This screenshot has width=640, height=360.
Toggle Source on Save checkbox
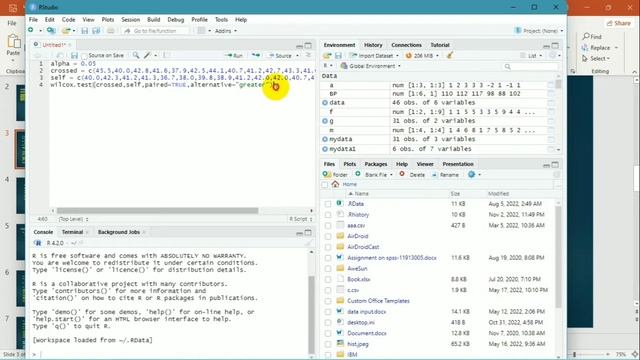coord(84,56)
